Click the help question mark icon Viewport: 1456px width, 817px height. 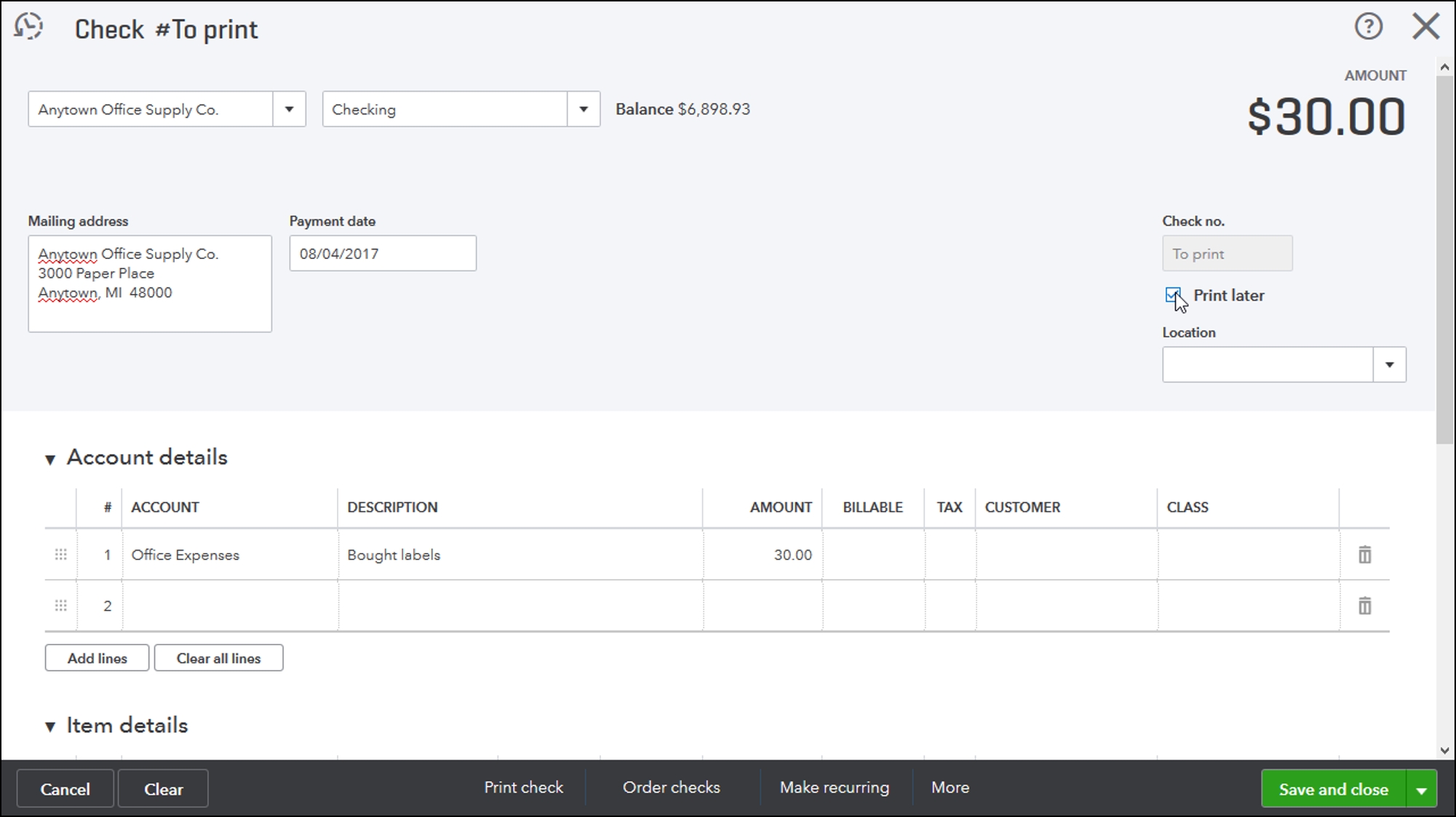click(x=1368, y=27)
